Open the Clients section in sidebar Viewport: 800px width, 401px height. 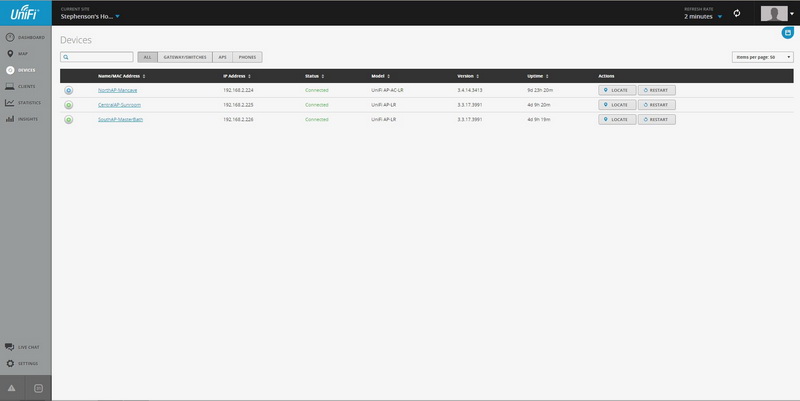tap(20, 86)
